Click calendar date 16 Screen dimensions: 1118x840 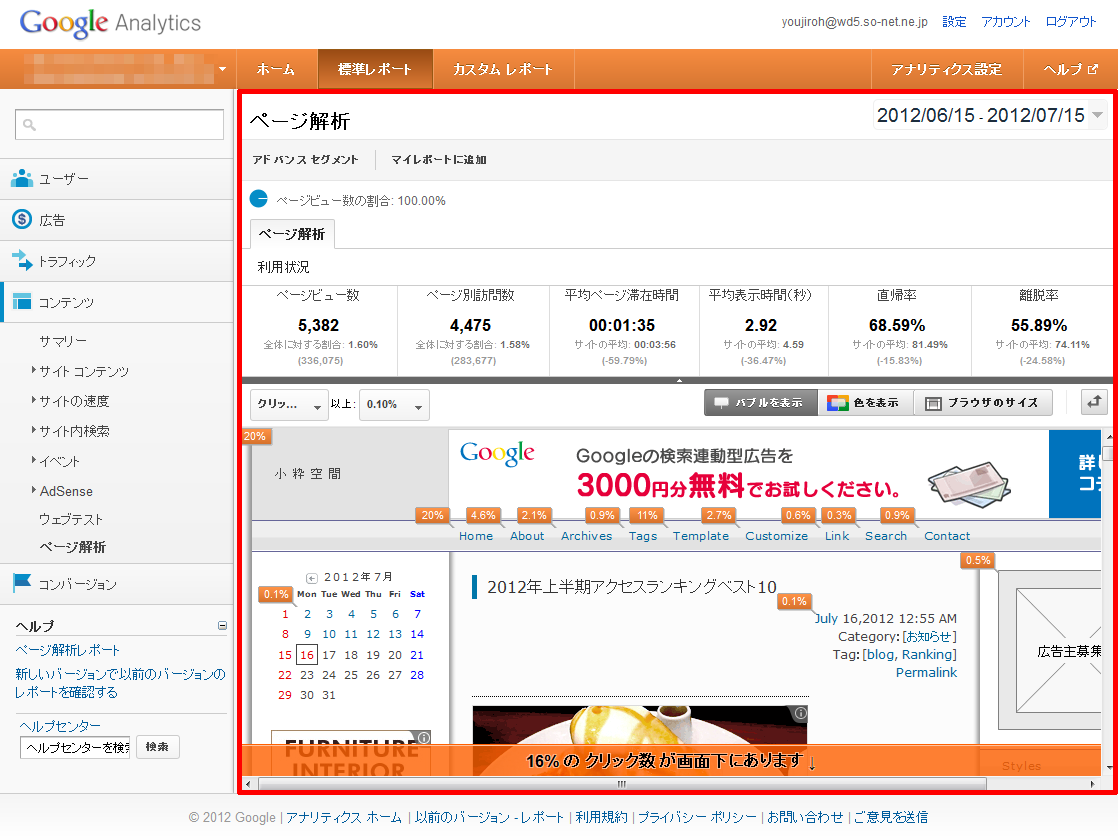[x=307, y=655]
